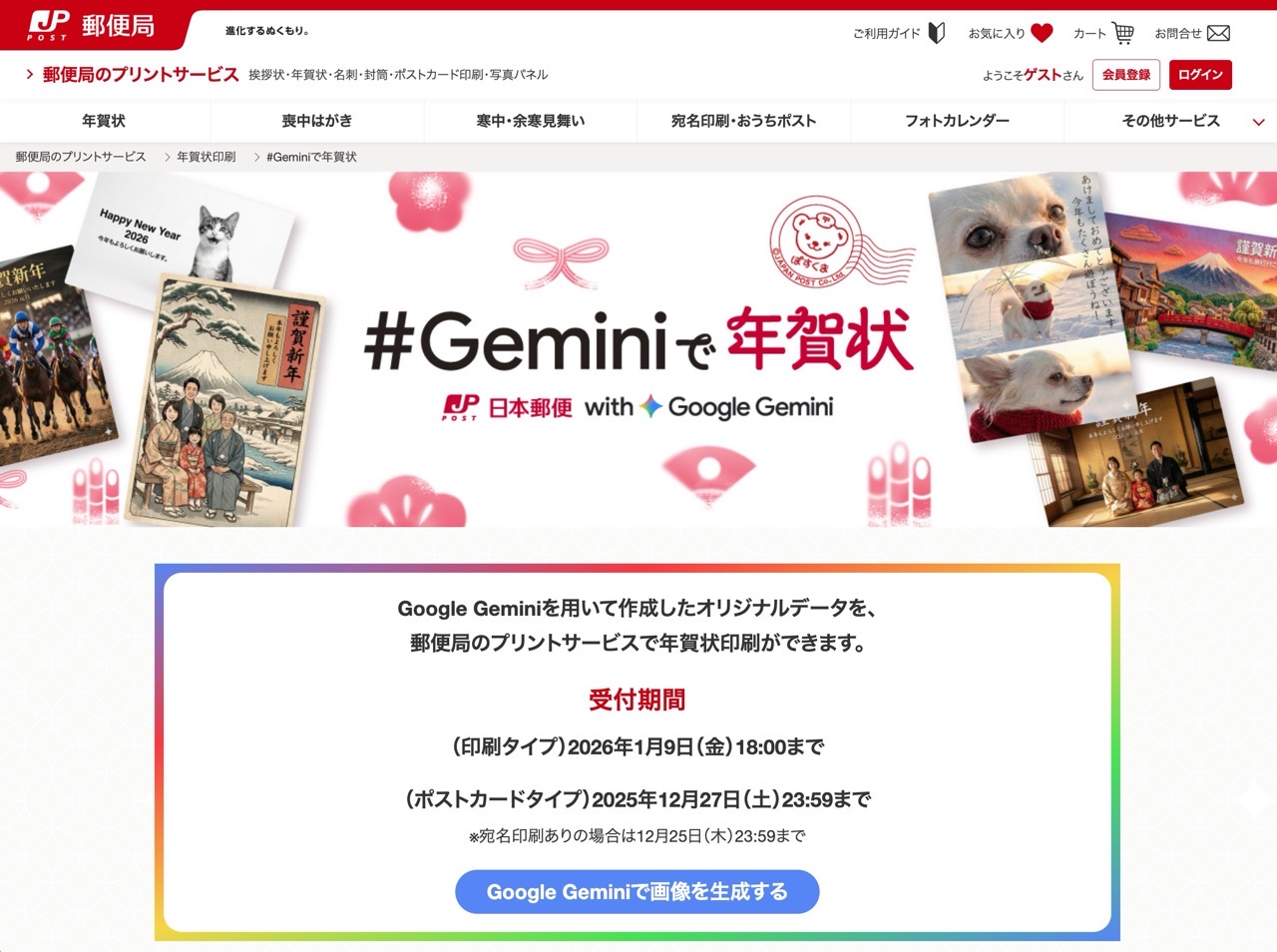The width and height of the screenshot is (1277, 952).
Task: Click the 会員登録 button
Action: (x=1126, y=75)
